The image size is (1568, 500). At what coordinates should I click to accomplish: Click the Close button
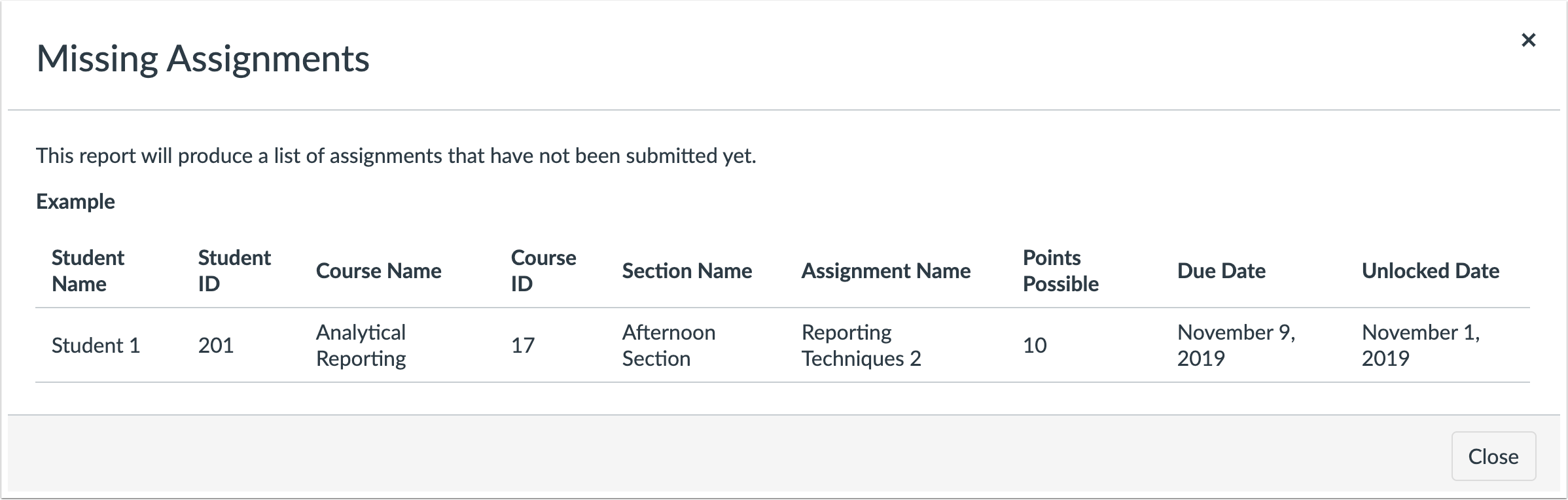click(x=1493, y=456)
